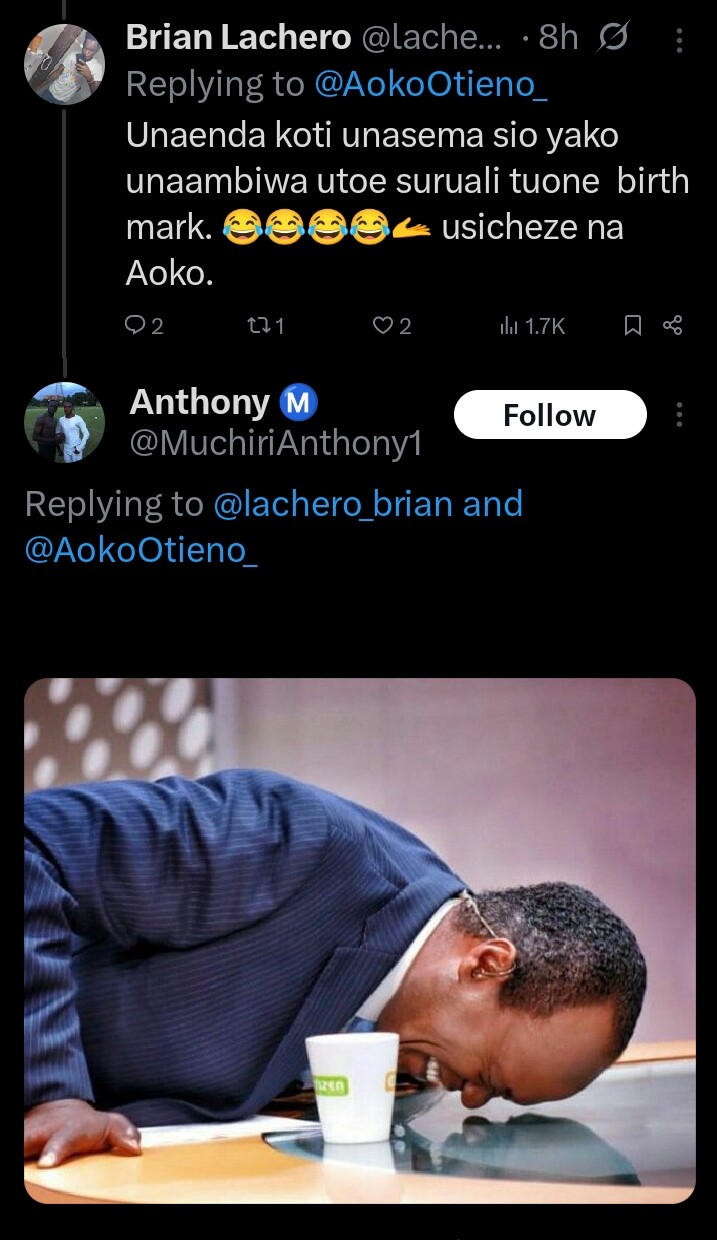Share Brian Lachero's tweet
This screenshot has height=1240, width=717.
point(672,325)
